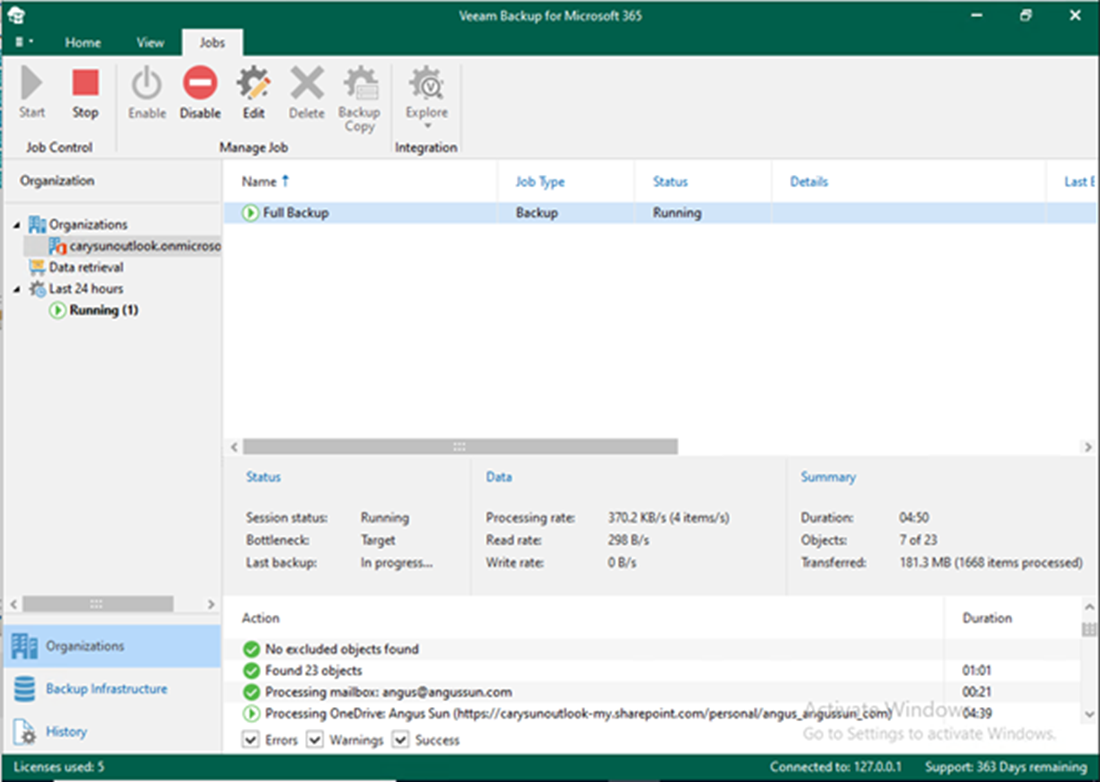Click the Organizations tree building icon
The height and width of the screenshot is (782, 1100).
coord(36,224)
